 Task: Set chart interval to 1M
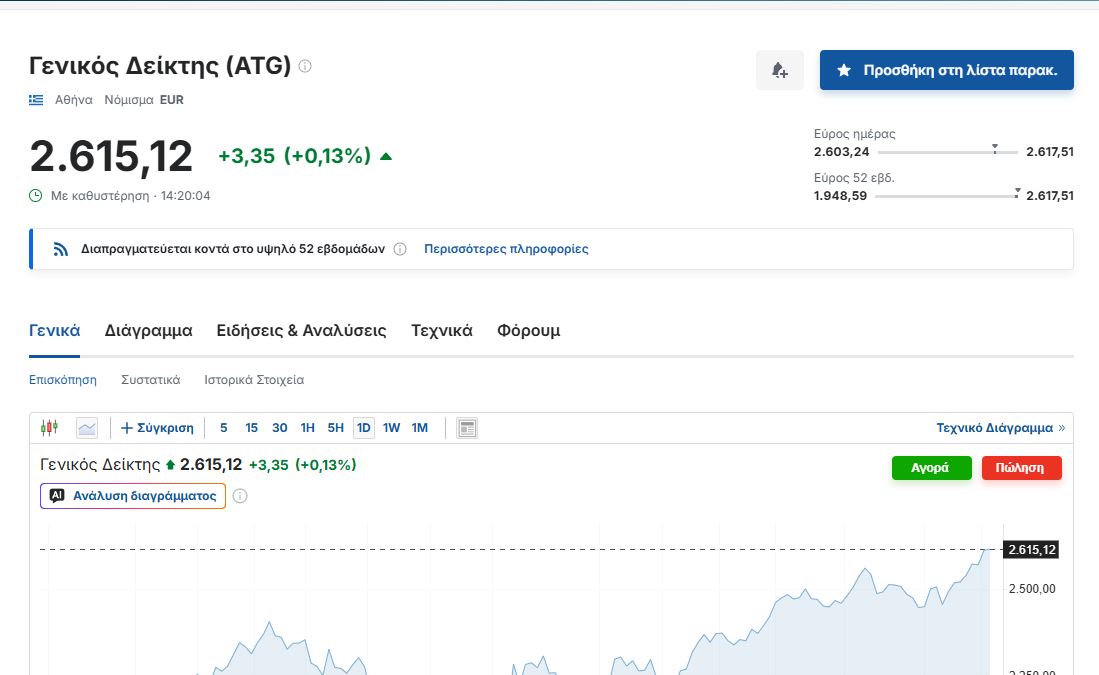420,428
